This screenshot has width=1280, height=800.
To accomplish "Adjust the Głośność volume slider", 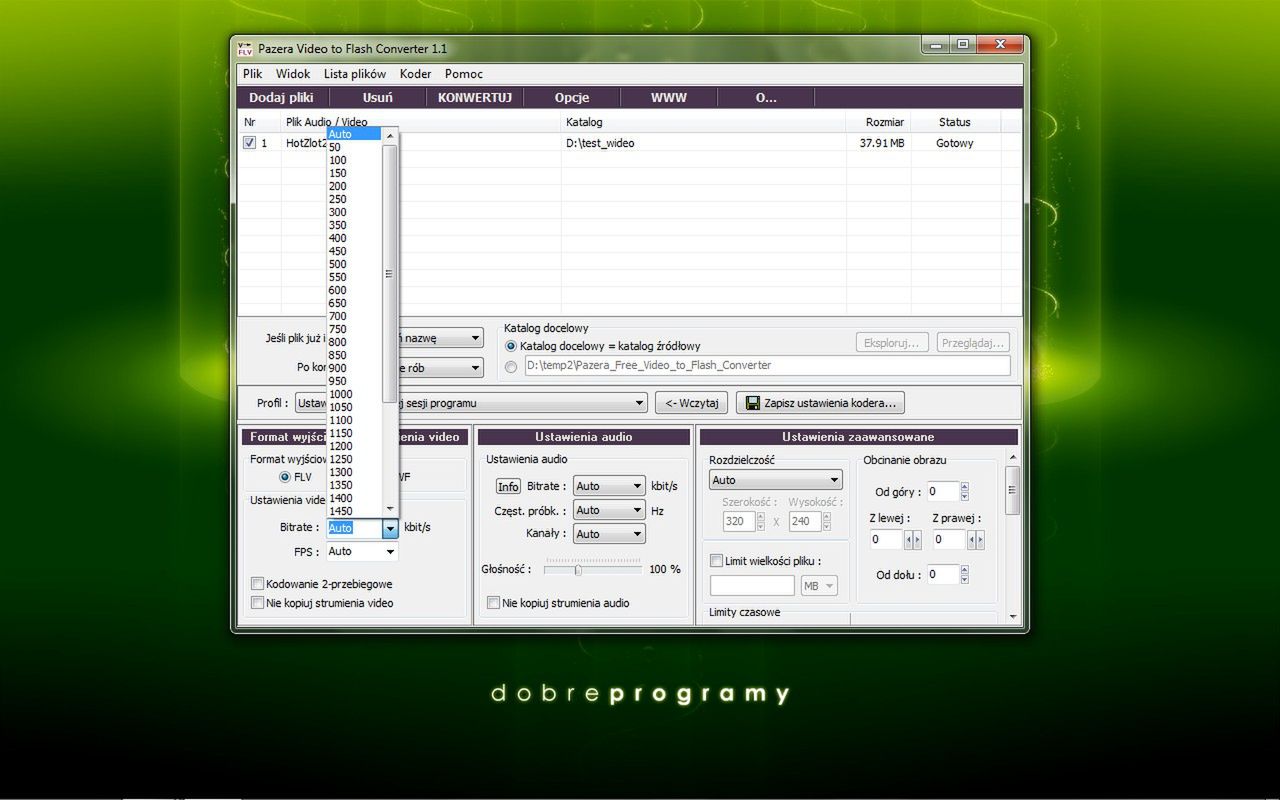I will coord(578,570).
